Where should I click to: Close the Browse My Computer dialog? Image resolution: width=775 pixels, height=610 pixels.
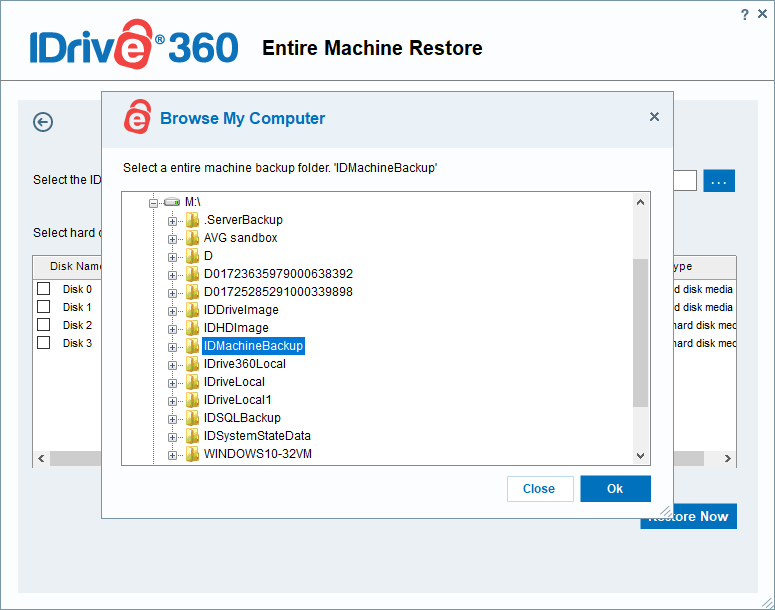pyautogui.click(x=654, y=117)
